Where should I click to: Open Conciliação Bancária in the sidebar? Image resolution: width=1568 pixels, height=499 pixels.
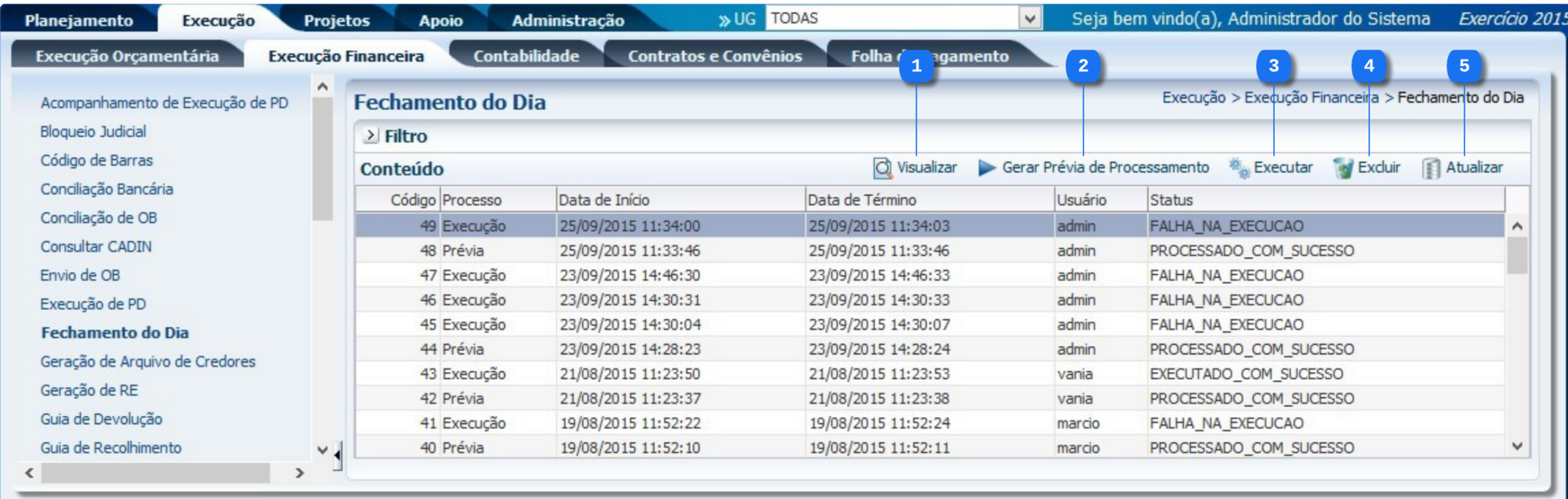pyautogui.click(x=107, y=189)
